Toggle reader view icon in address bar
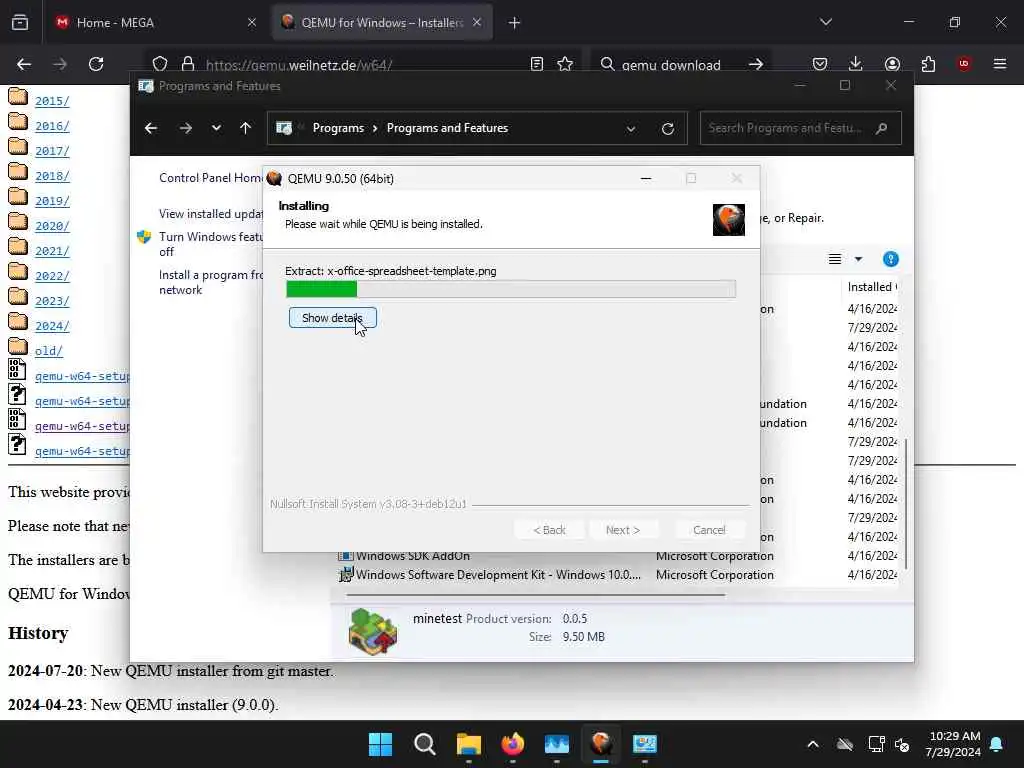 [537, 64]
